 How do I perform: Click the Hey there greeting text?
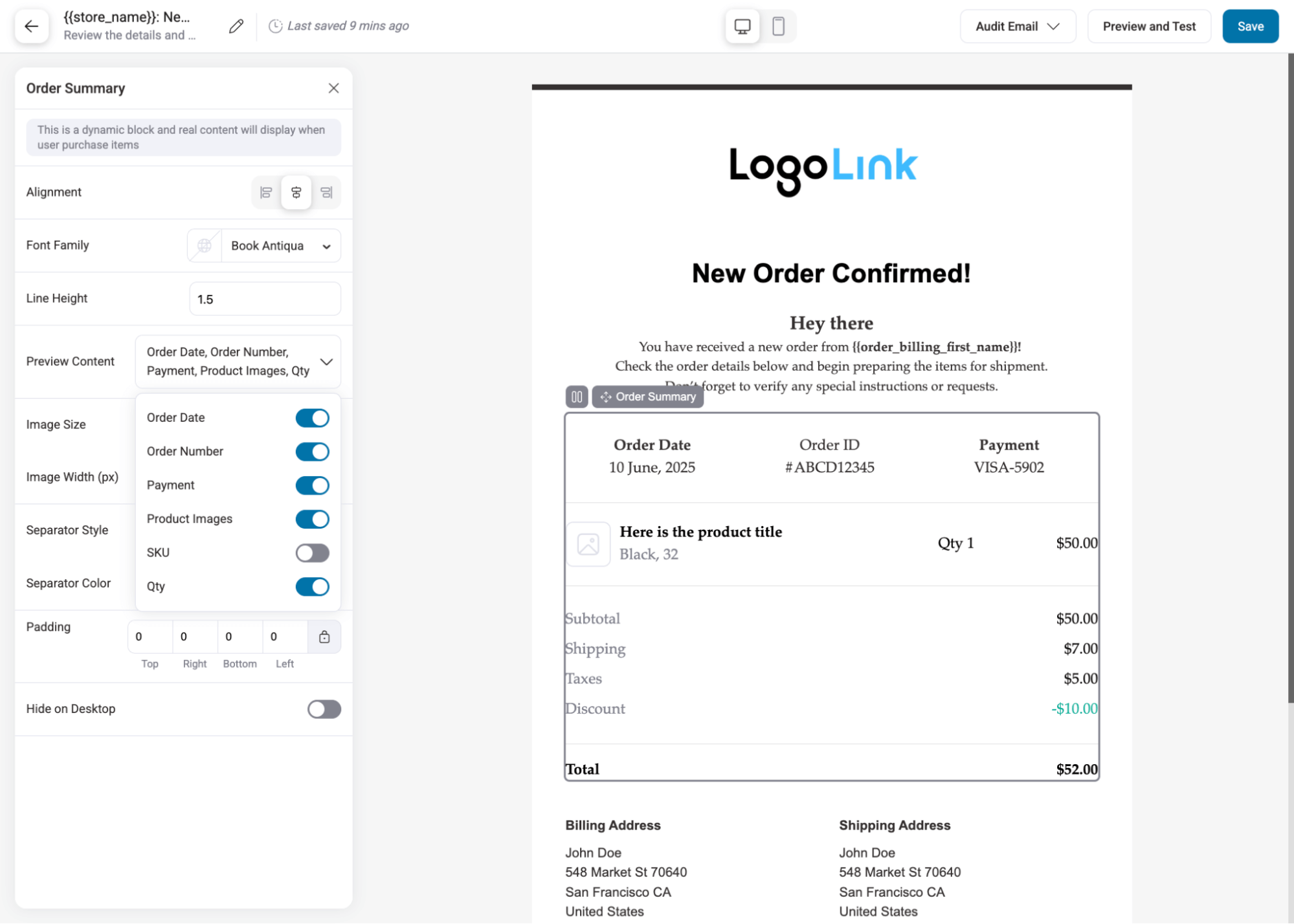[x=831, y=324]
